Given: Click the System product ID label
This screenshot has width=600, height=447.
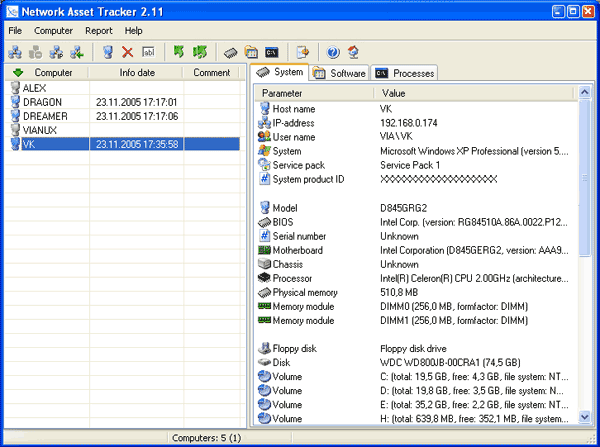Looking at the screenshot, I should (x=308, y=179).
